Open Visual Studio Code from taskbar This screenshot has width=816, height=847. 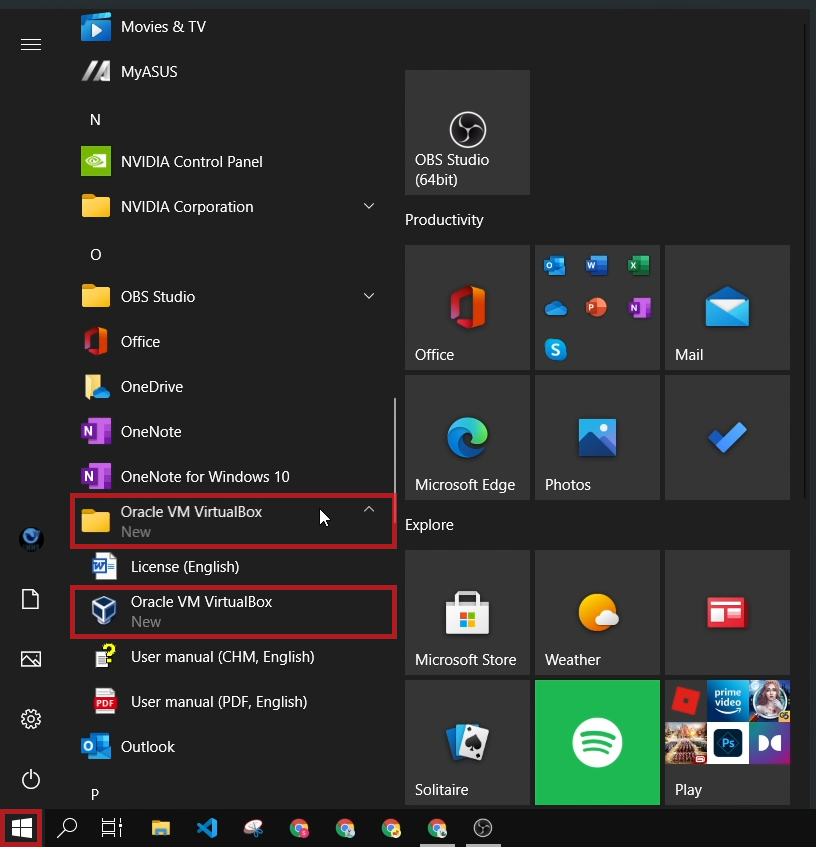click(207, 828)
